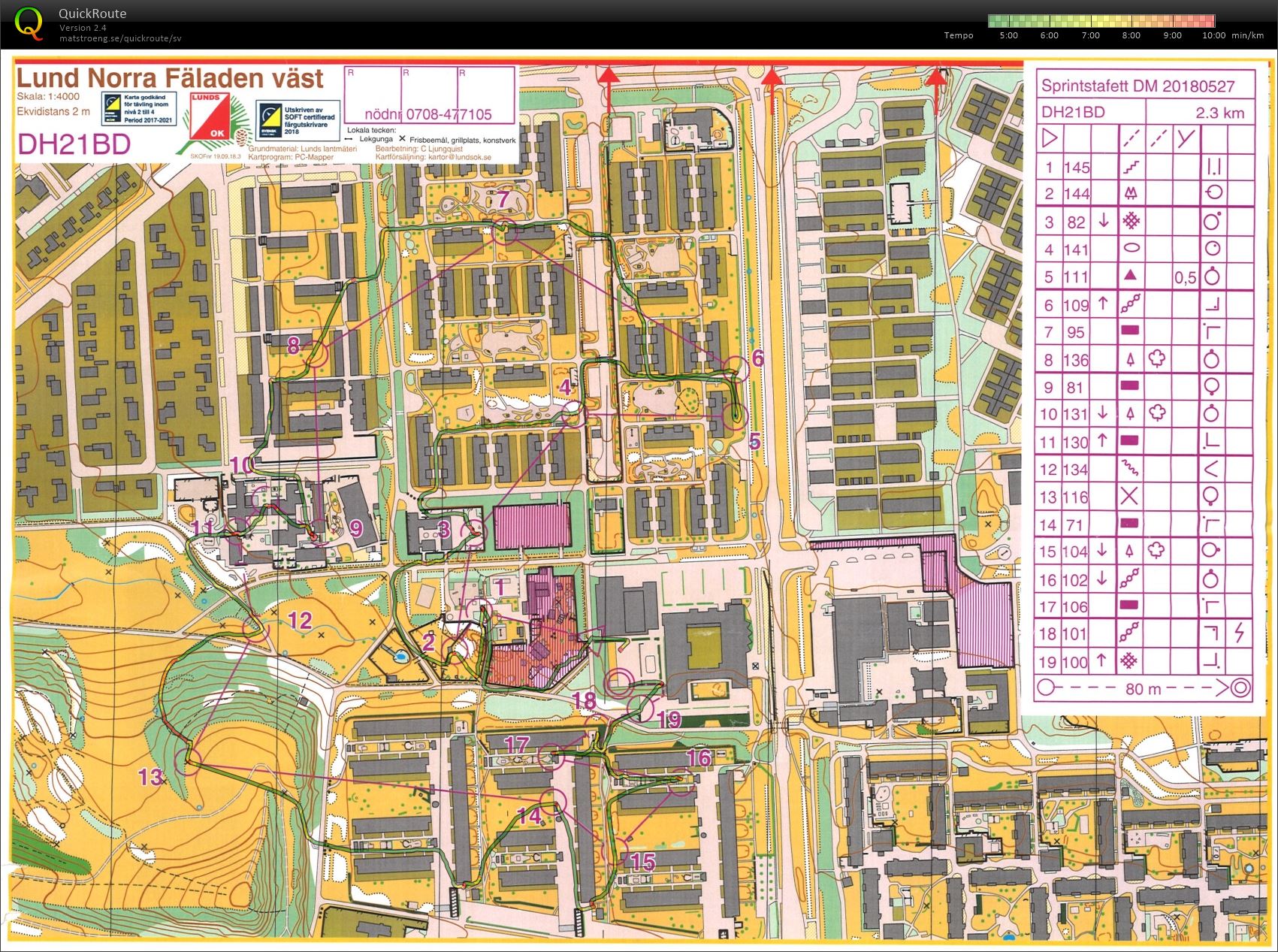
Task: Click the 7:00 tempo tick label
Action: click(1090, 35)
